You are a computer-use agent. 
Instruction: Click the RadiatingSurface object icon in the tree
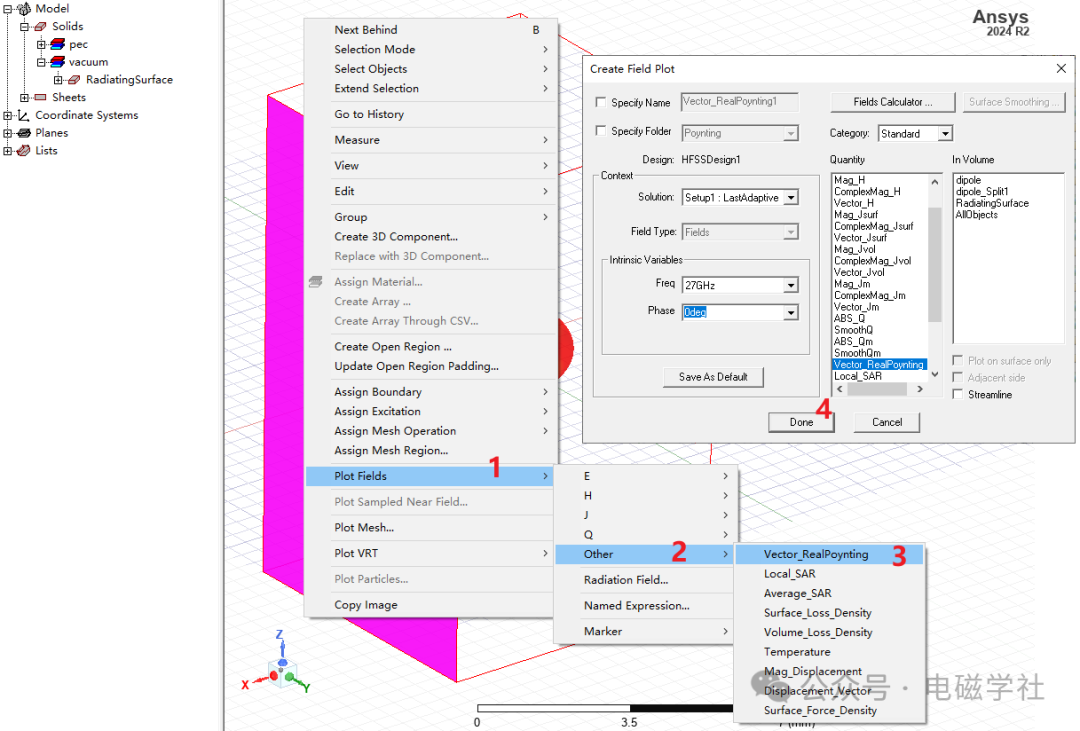(74, 80)
